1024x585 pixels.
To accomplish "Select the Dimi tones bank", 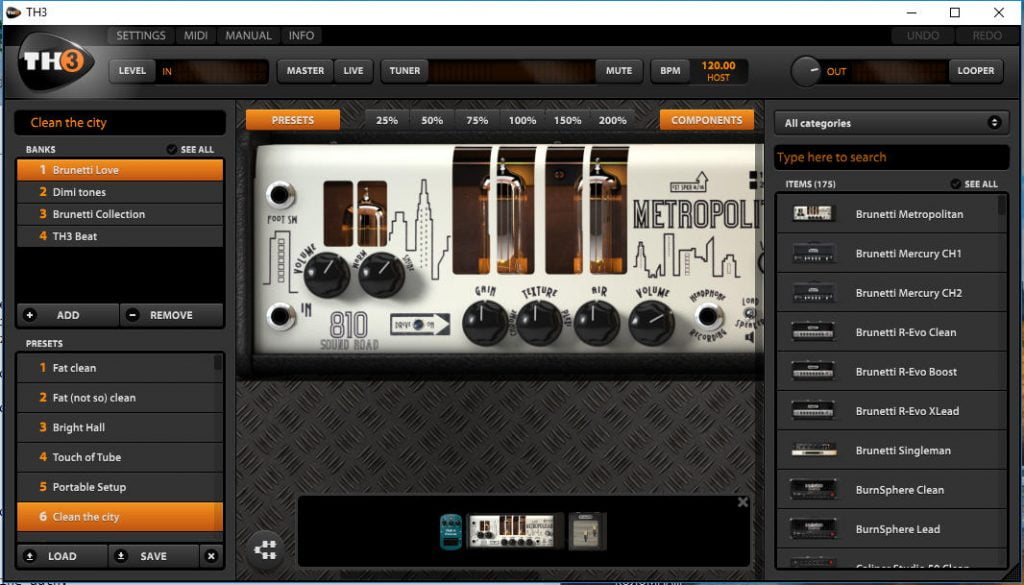I will pos(120,192).
